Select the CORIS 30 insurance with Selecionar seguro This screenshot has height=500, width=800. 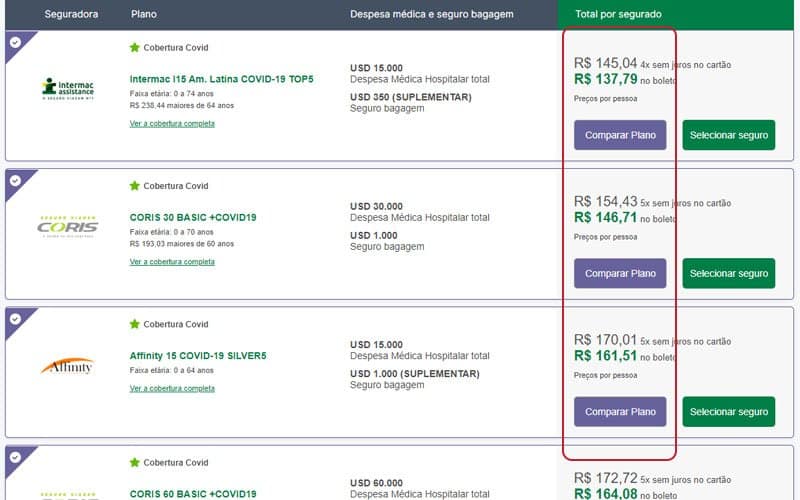[x=729, y=273]
